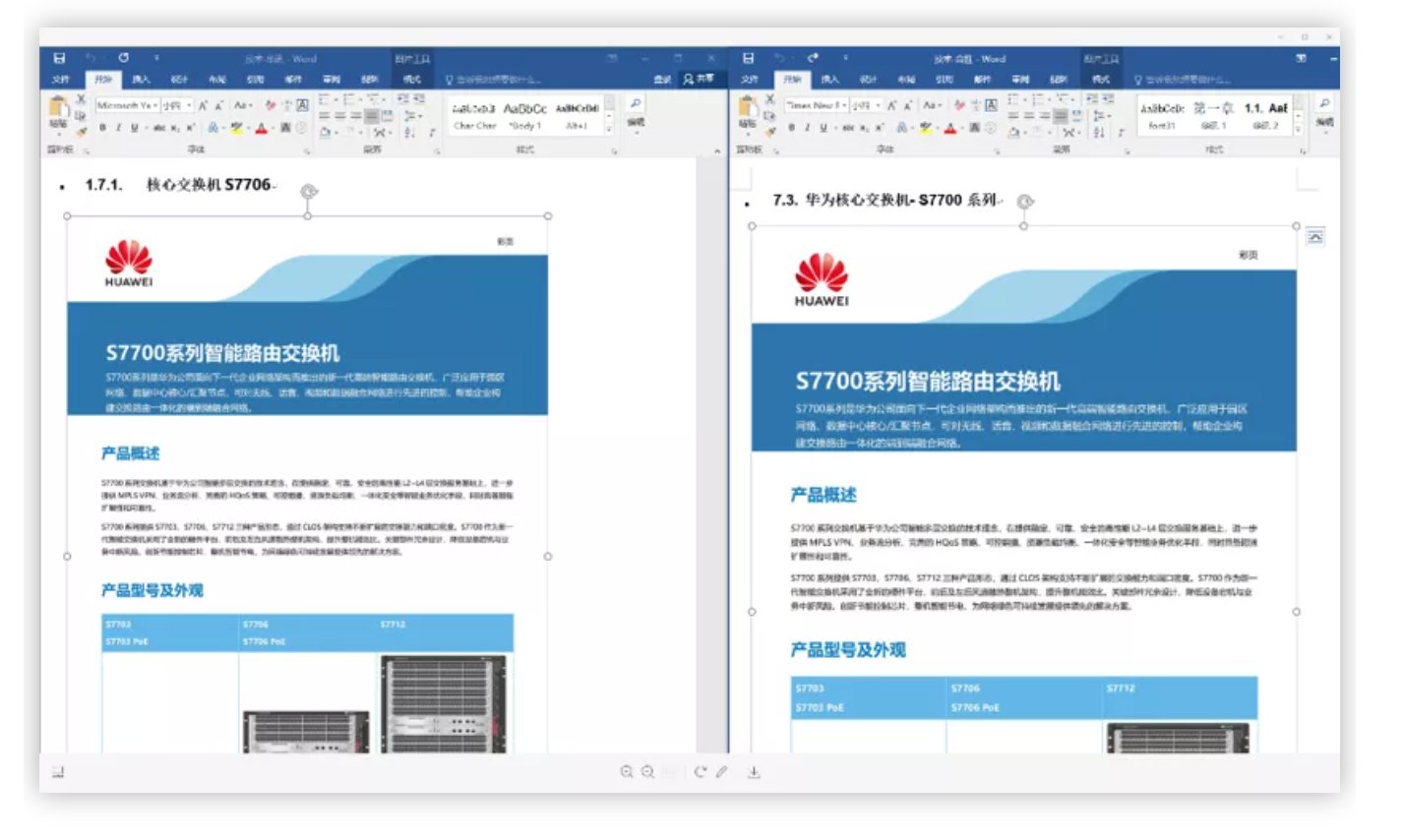The image size is (1403, 840).
Task: Expand styles gallery More arrow in right window
Action: point(1298,129)
